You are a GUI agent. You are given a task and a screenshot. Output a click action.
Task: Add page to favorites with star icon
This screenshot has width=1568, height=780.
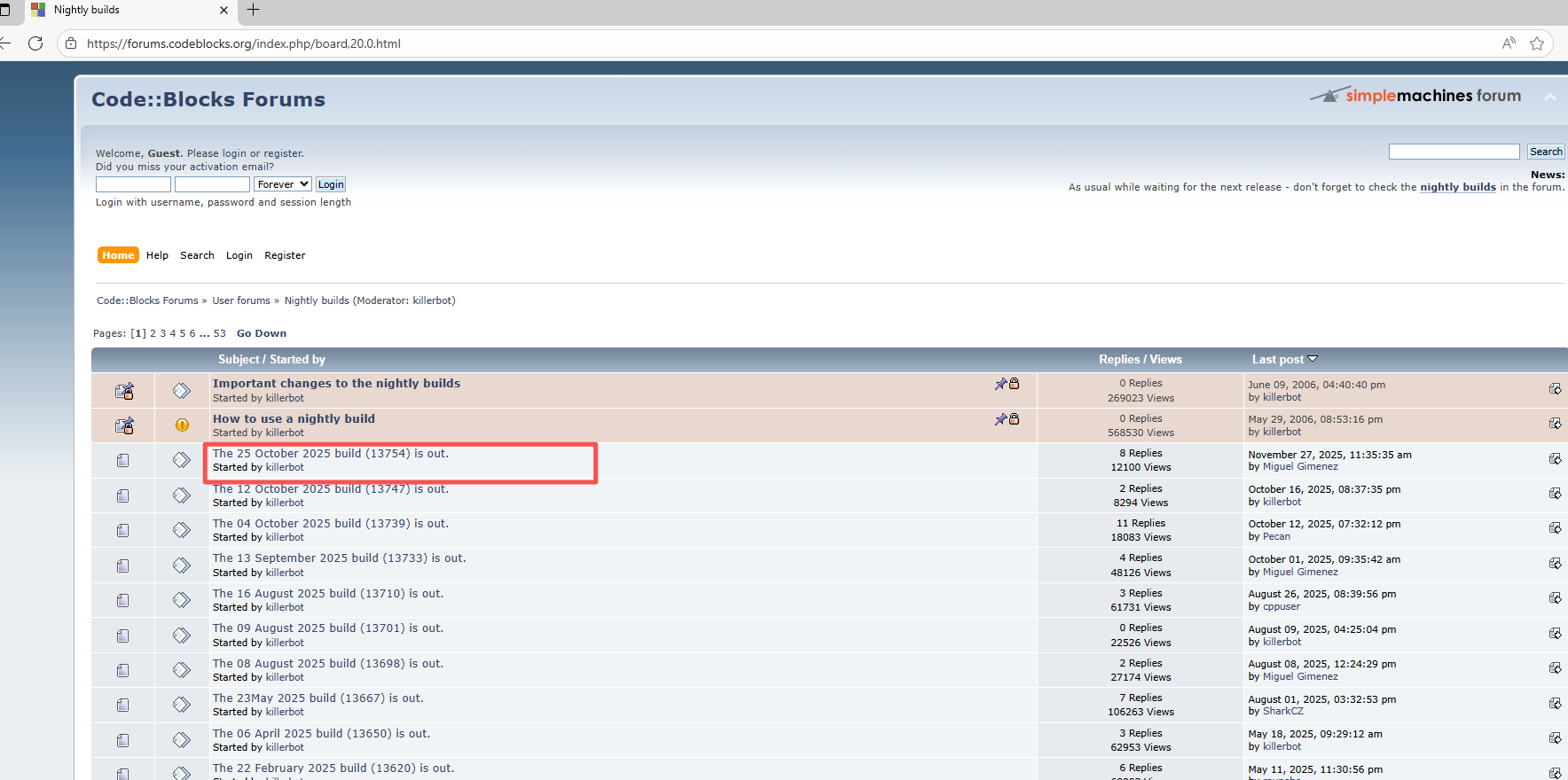1537,43
